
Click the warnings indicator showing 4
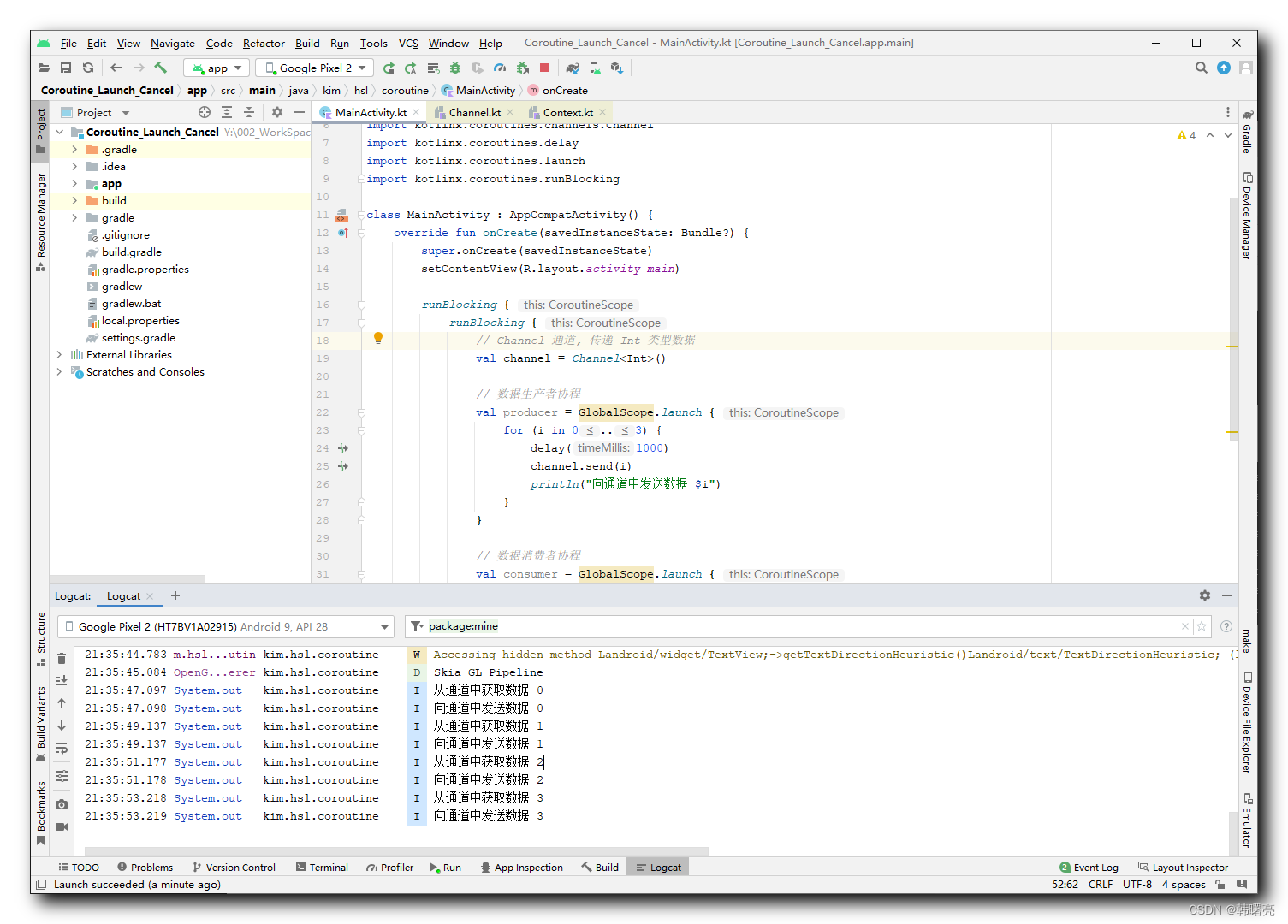[x=1186, y=135]
